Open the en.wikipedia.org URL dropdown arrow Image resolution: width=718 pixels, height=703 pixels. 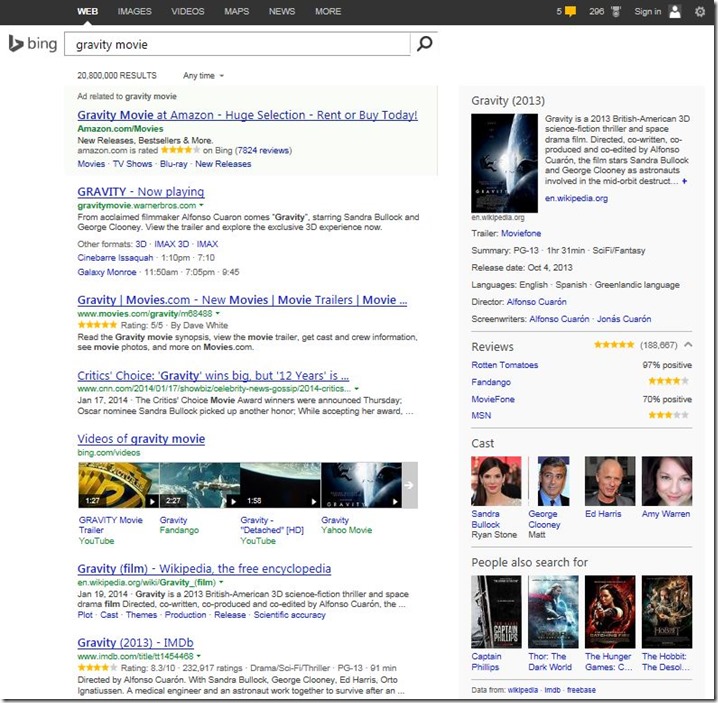[221, 582]
